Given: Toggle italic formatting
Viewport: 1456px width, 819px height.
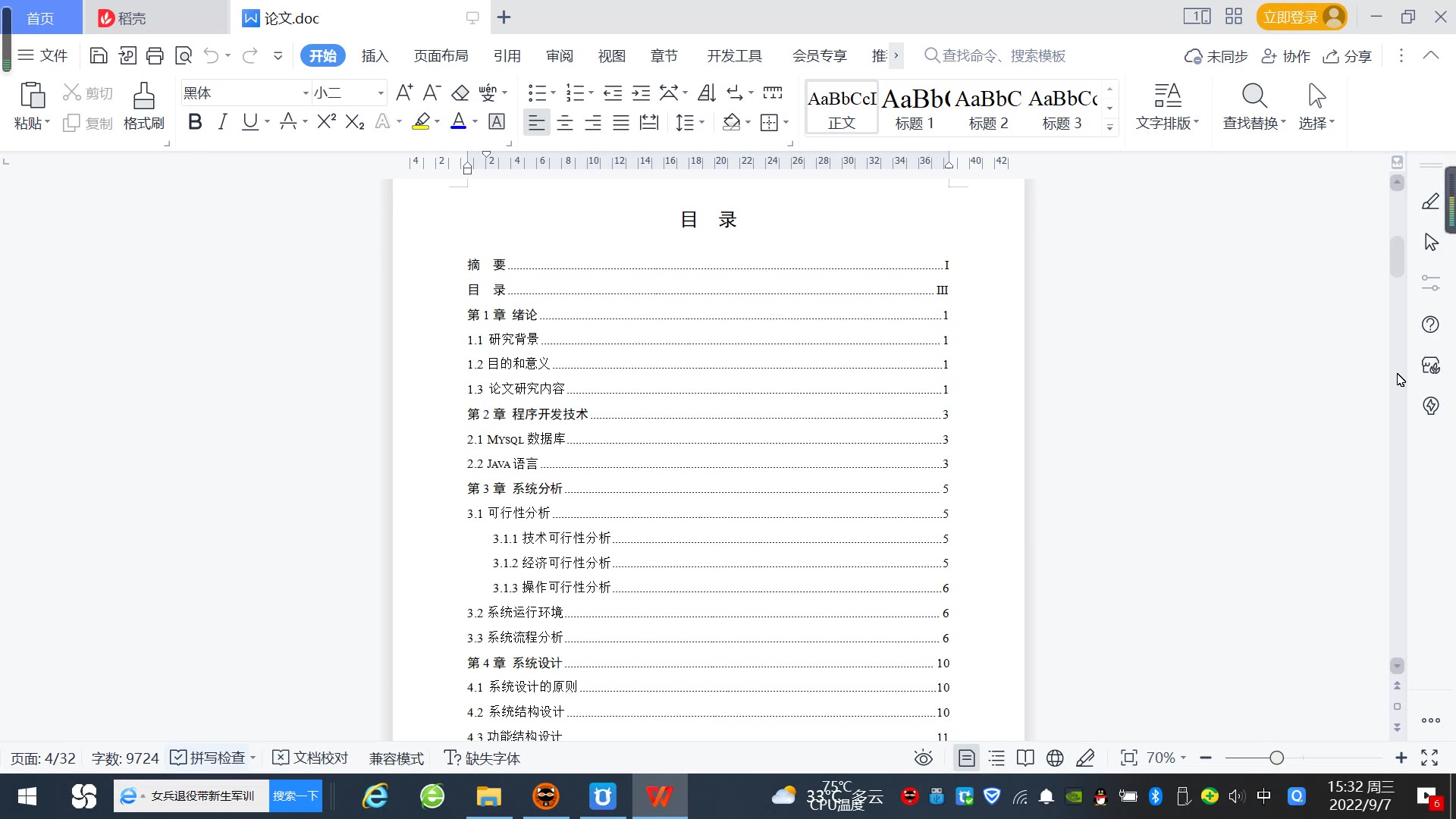Looking at the screenshot, I should (x=222, y=122).
